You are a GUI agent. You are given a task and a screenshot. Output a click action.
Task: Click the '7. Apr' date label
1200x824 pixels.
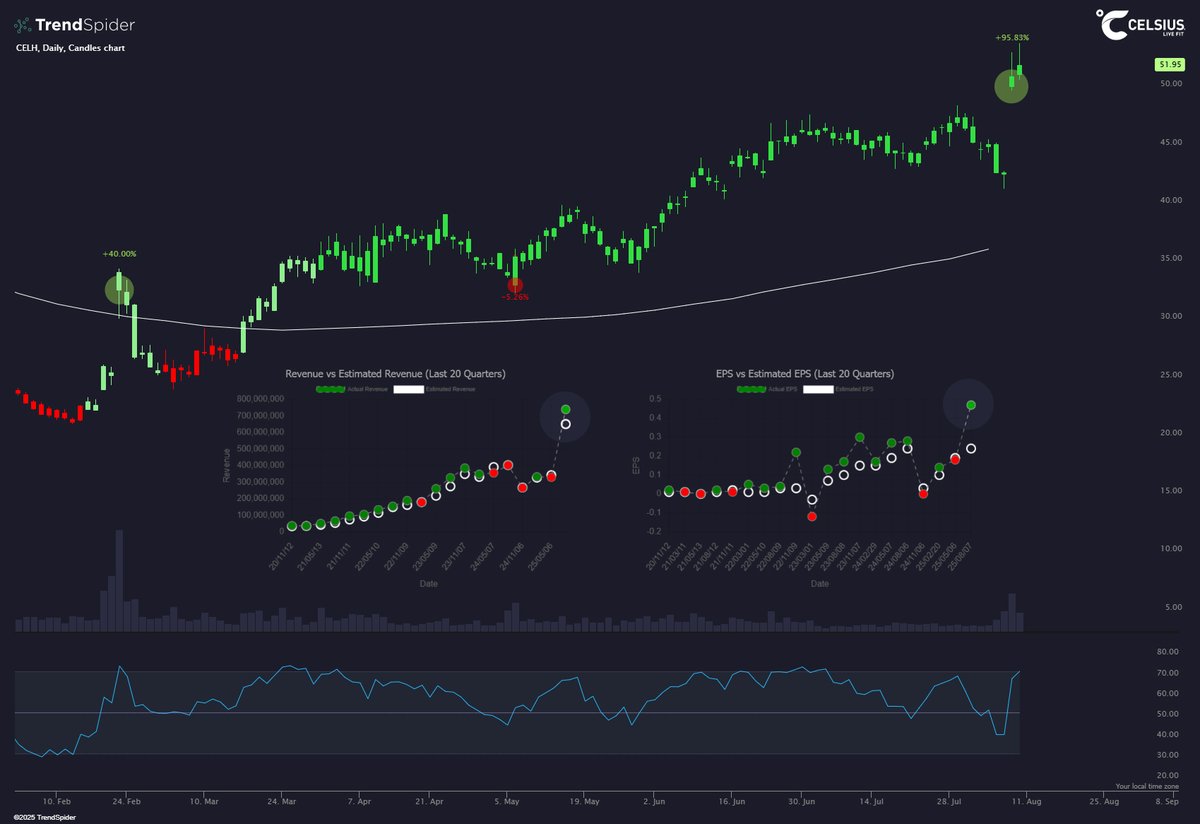click(358, 801)
